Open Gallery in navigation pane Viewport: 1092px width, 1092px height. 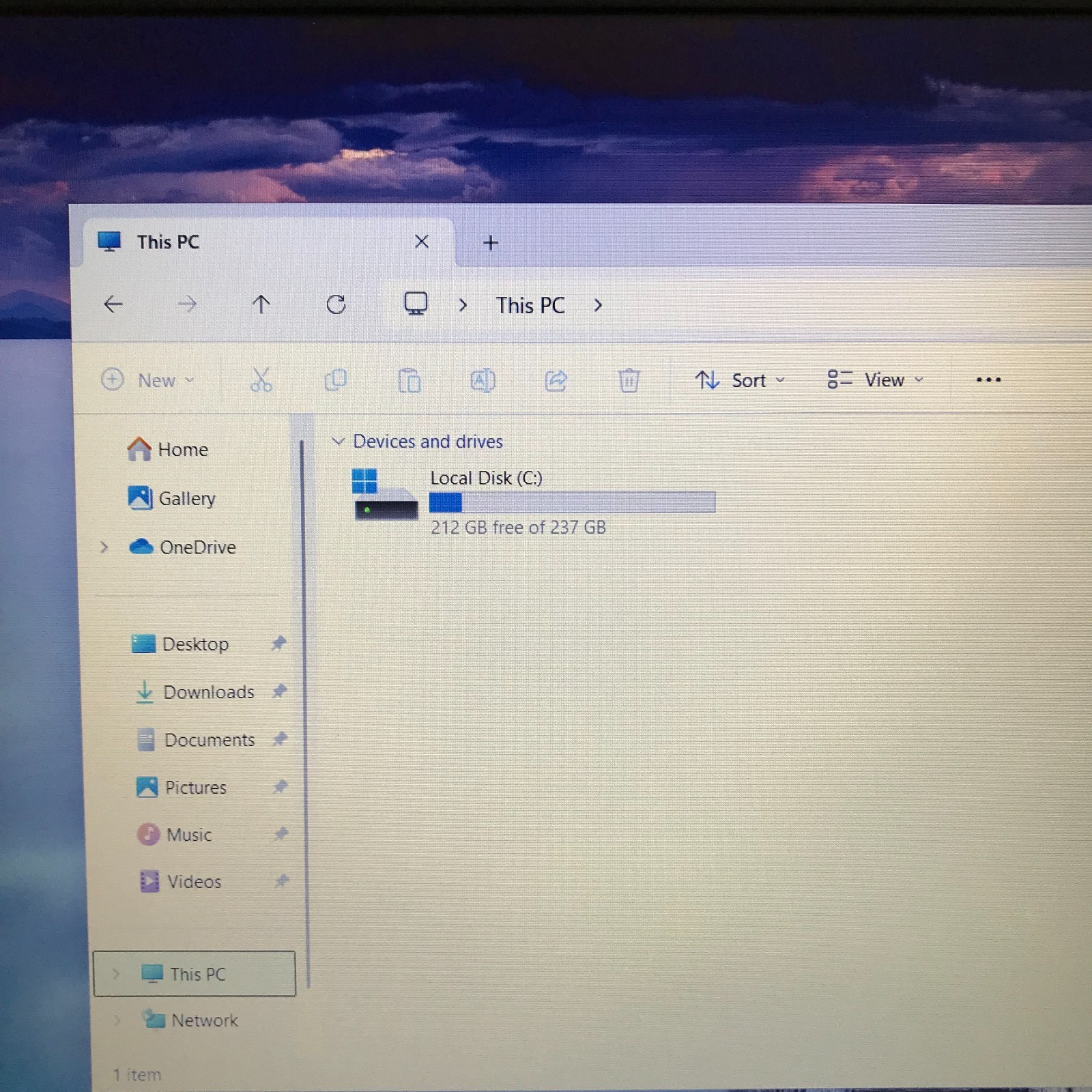(172, 498)
